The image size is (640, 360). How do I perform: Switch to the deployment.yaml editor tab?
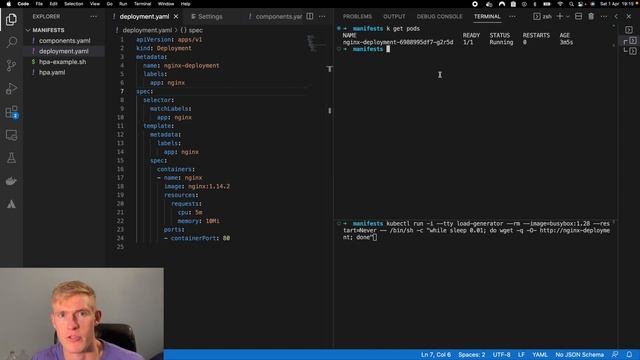click(144, 16)
